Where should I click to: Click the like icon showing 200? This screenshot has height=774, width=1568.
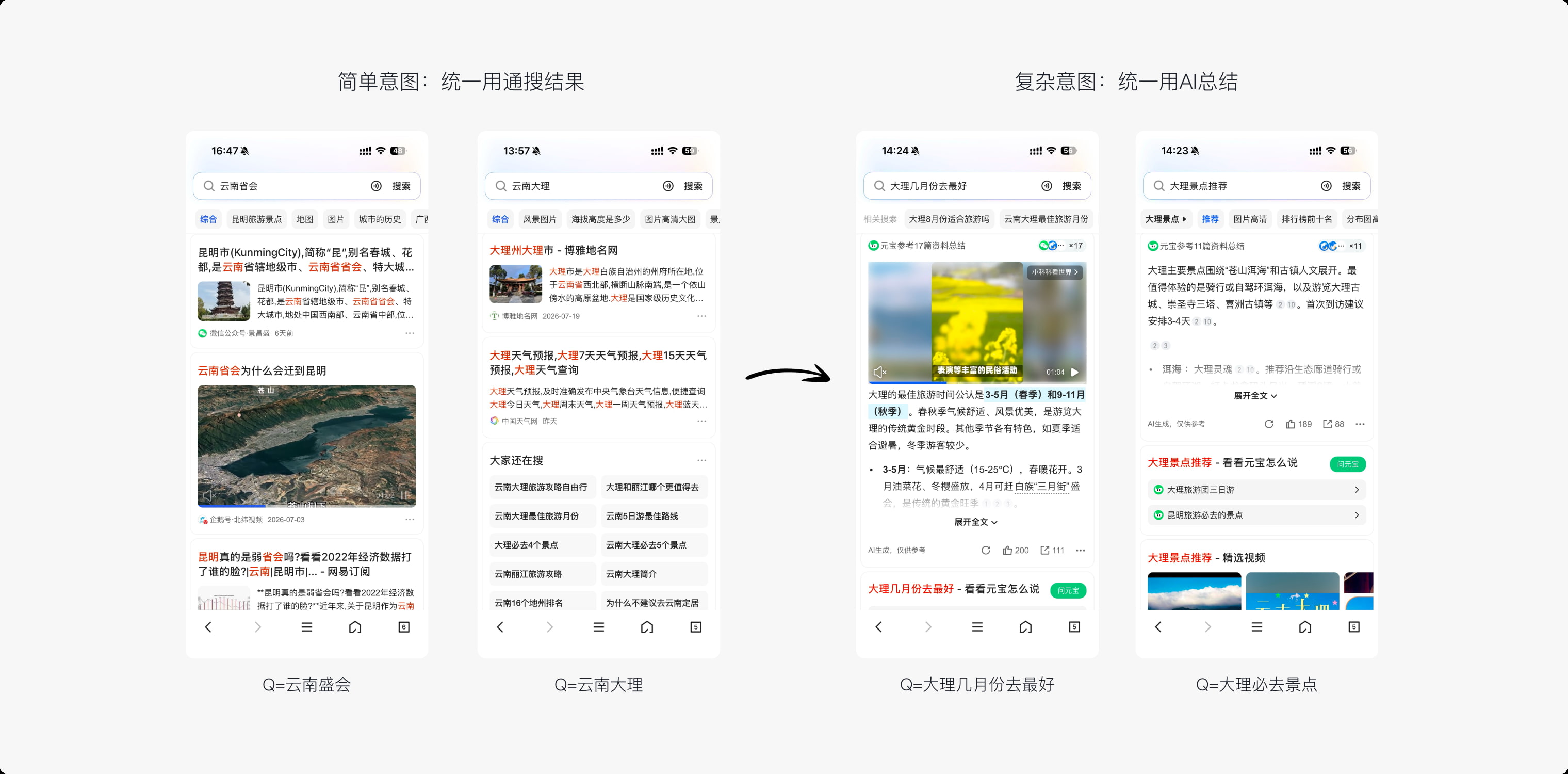1007,550
